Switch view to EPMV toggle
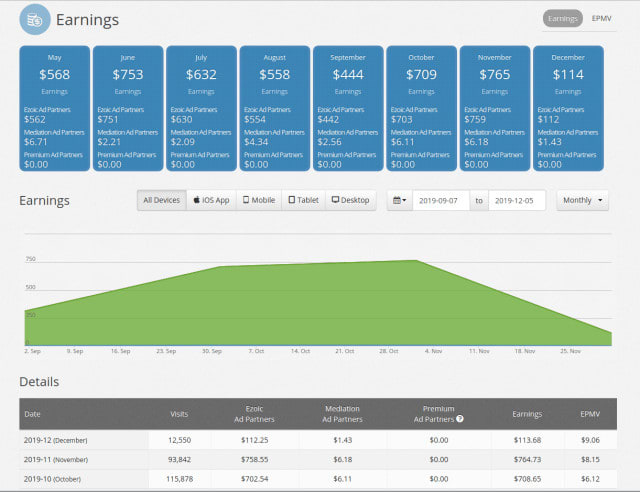This screenshot has height=492, width=640. (602, 18)
